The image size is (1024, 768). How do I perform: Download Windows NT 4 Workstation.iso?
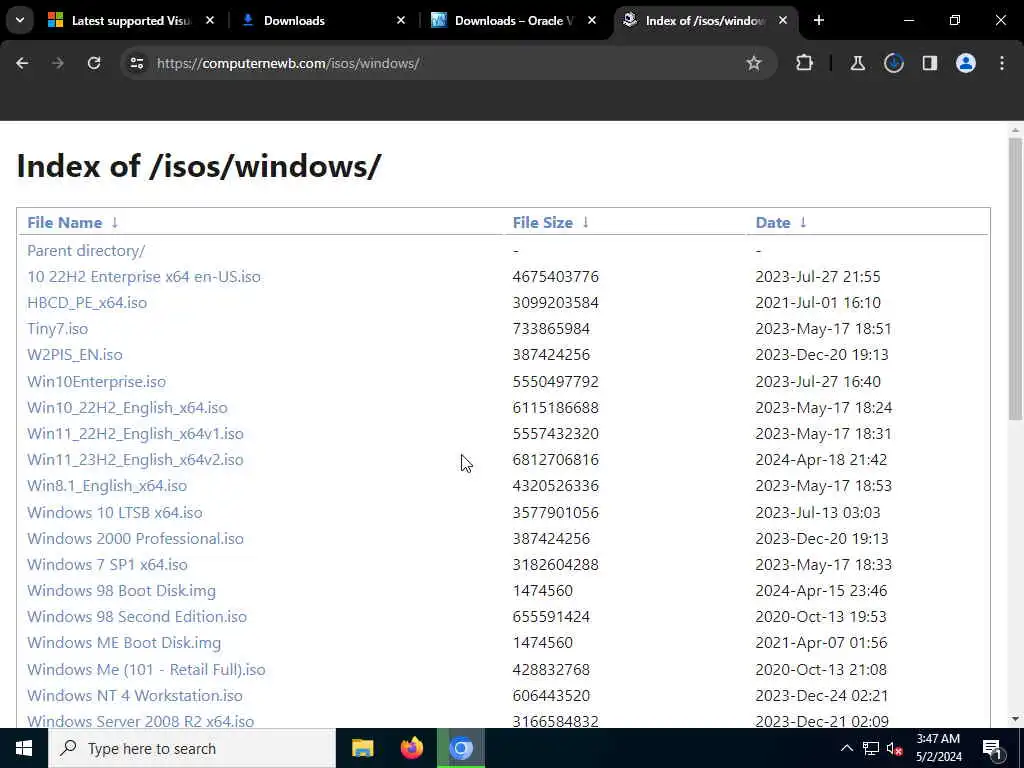135,696
